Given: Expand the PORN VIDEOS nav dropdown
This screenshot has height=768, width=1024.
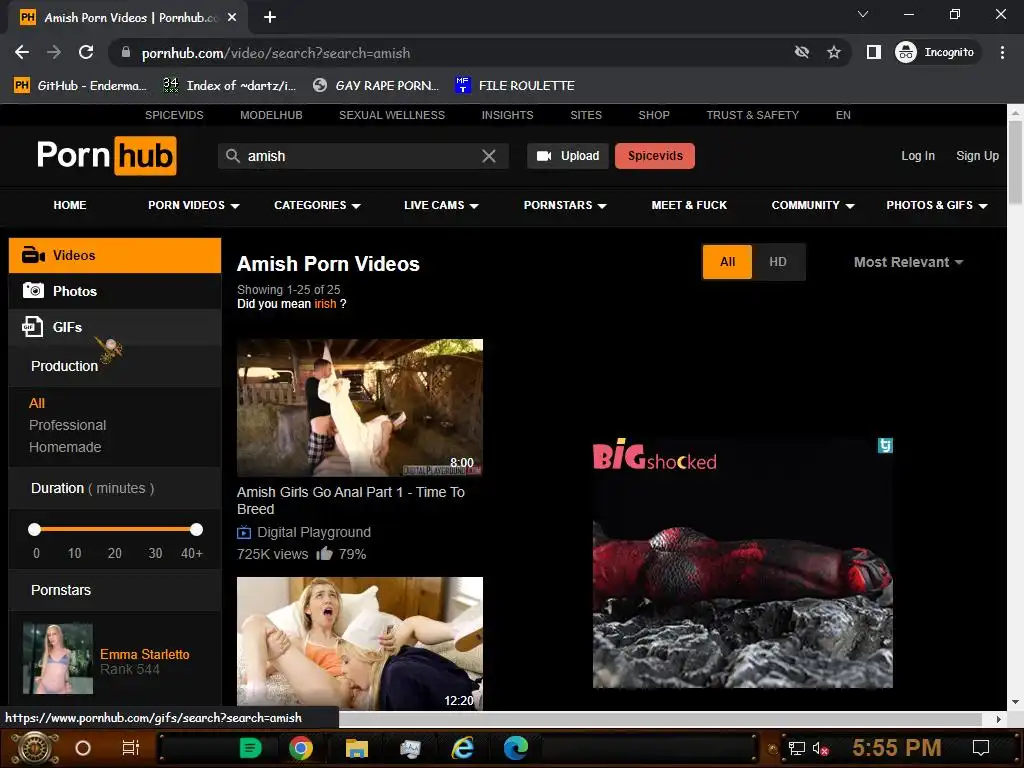Looking at the screenshot, I should tap(193, 205).
